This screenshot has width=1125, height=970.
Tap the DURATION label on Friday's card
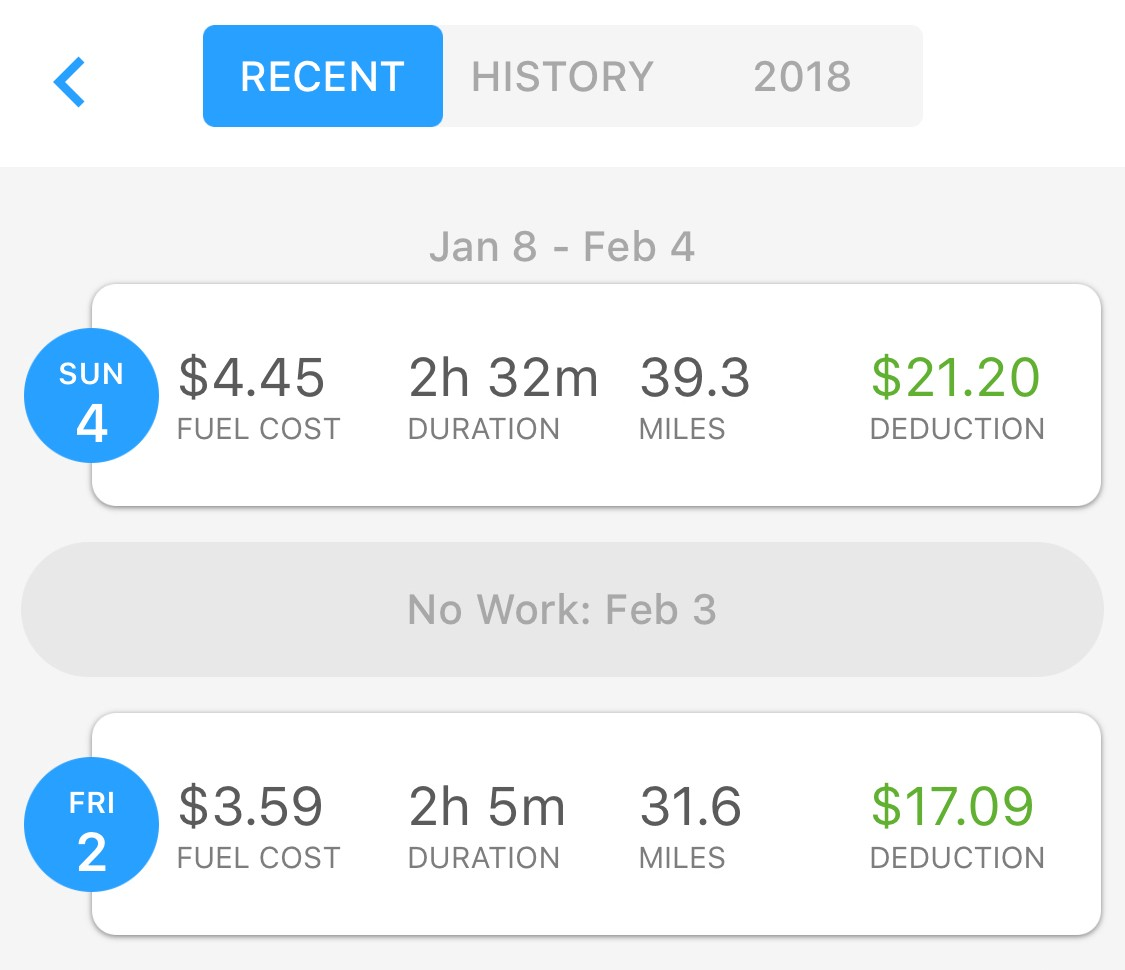click(484, 857)
